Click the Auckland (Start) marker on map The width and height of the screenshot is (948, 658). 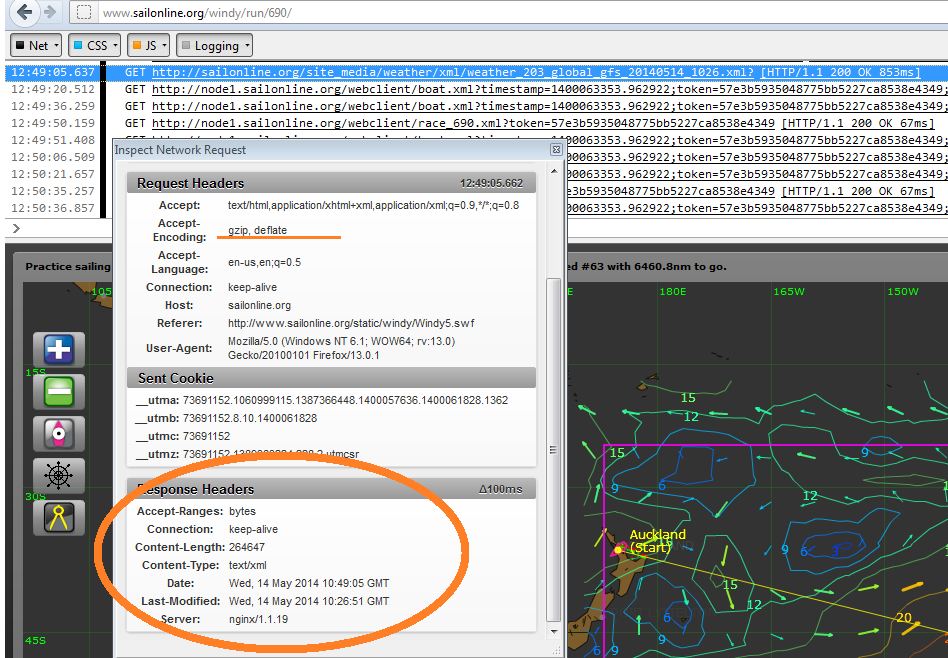coord(618,549)
